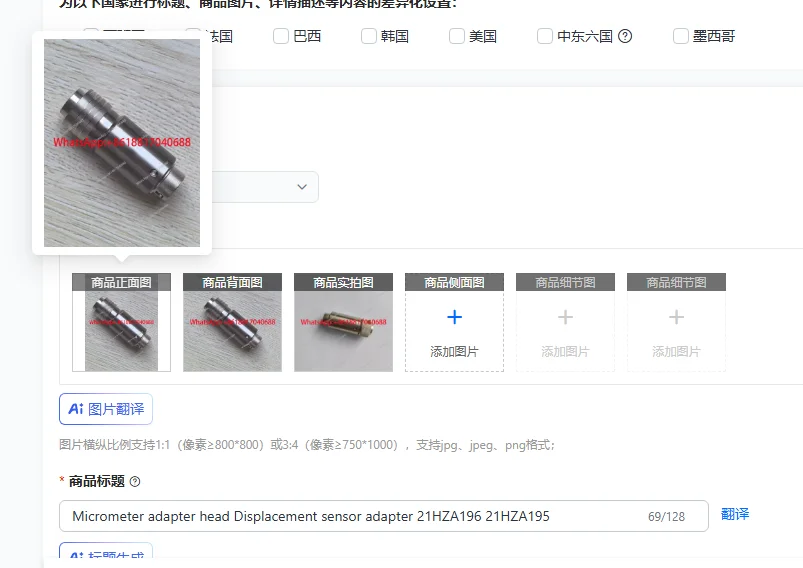
Task: Expand the dropdown chevron below the preview
Action: 302,187
